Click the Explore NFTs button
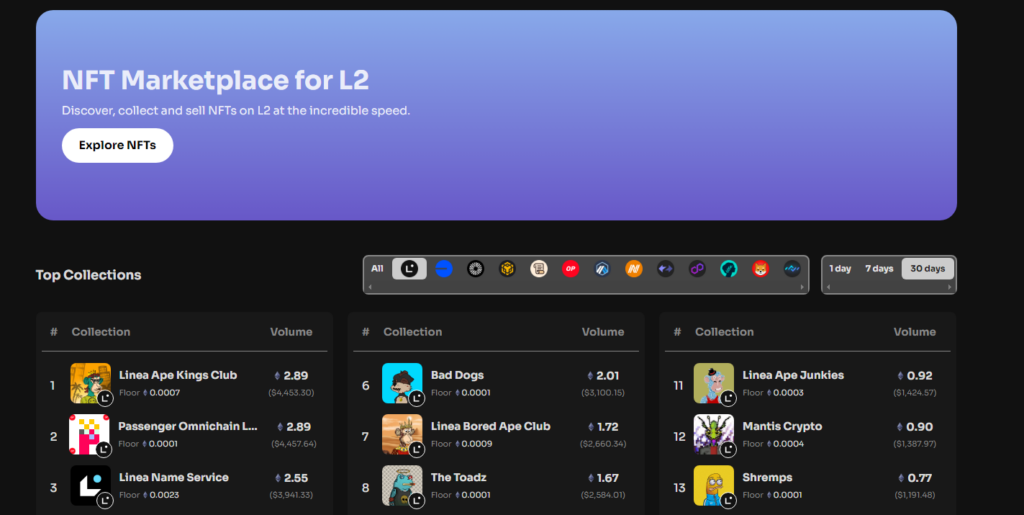This screenshot has width=1024, height=515. click(118, 145)
